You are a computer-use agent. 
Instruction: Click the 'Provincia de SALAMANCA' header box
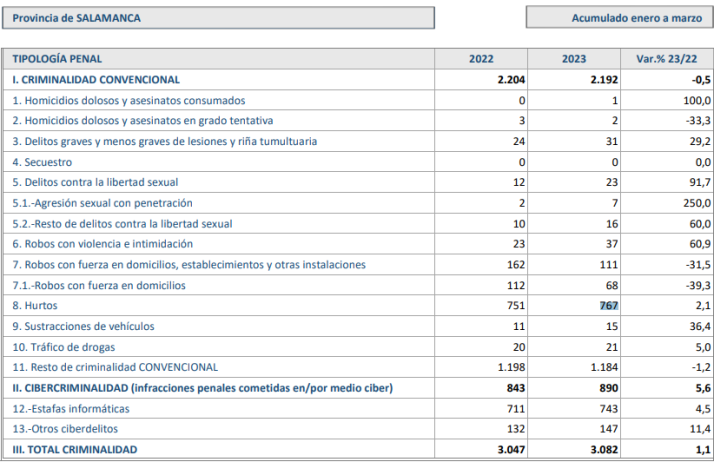coord(218,18)
